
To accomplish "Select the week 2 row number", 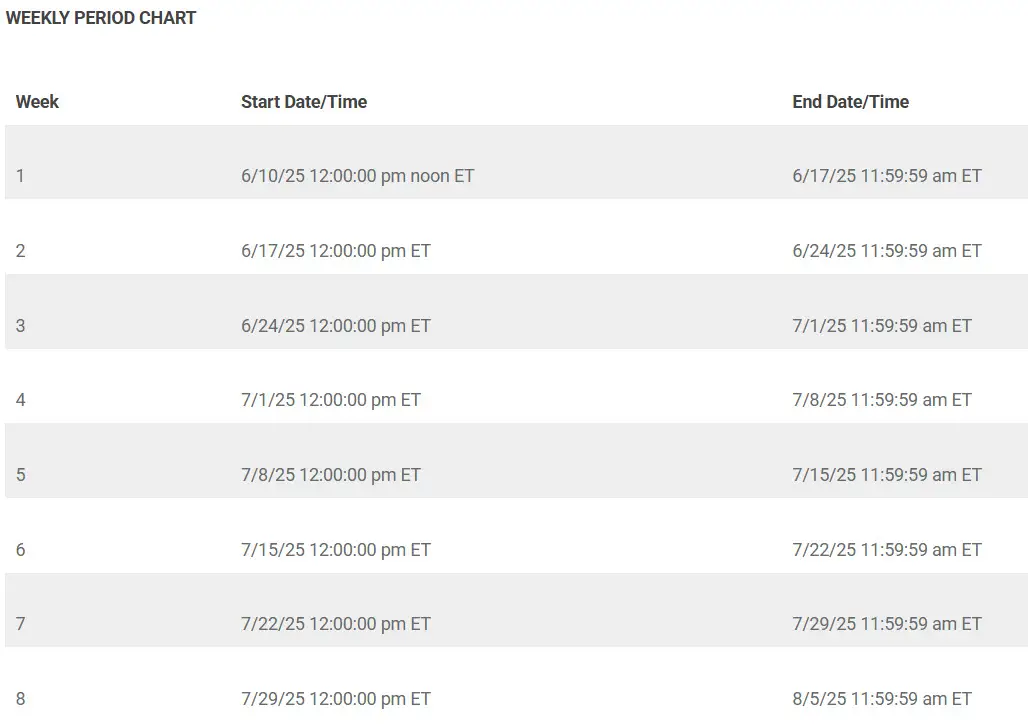I will 21,251.
